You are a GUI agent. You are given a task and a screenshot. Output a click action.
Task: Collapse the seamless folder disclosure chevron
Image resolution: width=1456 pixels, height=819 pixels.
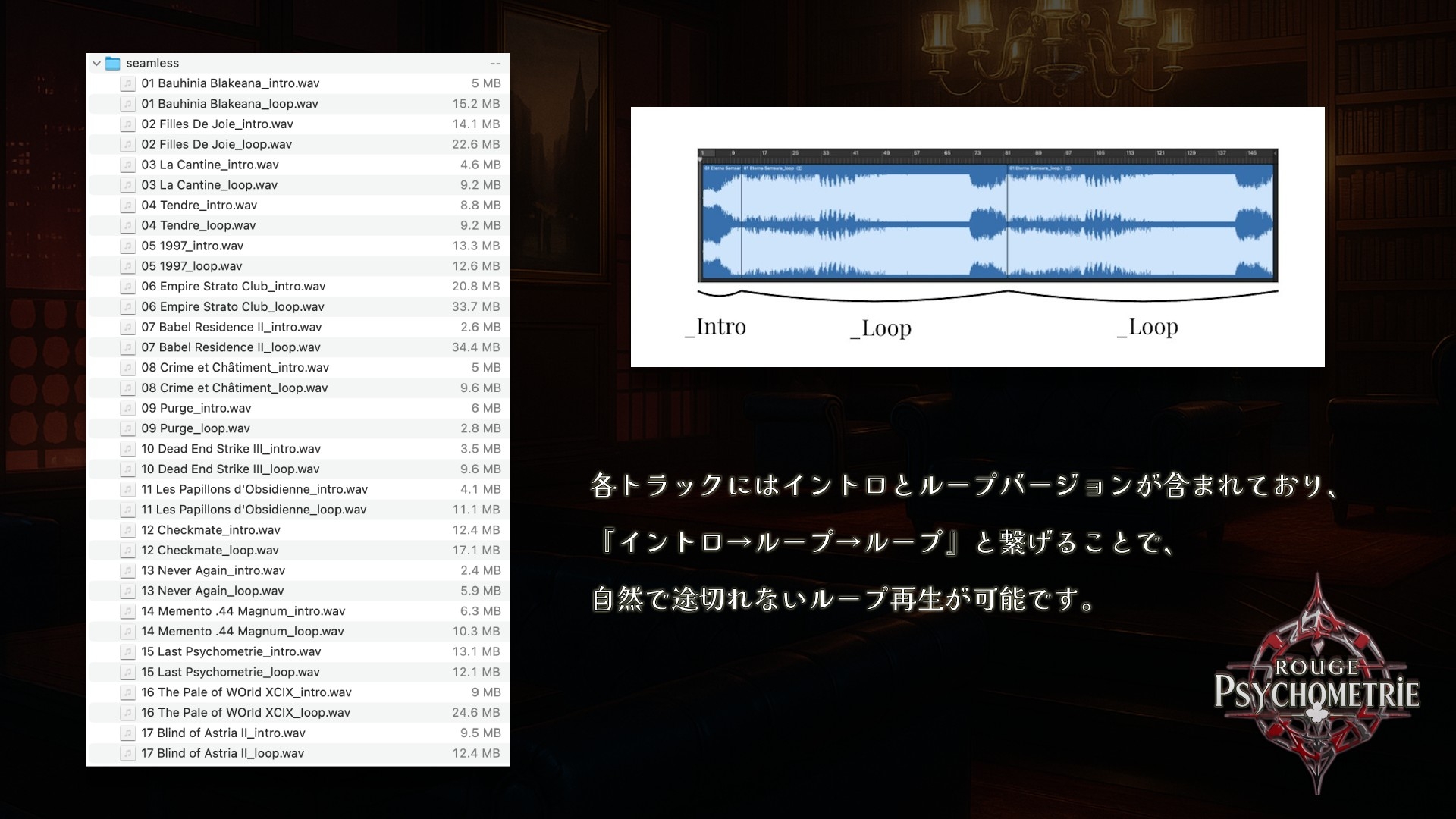96,63
